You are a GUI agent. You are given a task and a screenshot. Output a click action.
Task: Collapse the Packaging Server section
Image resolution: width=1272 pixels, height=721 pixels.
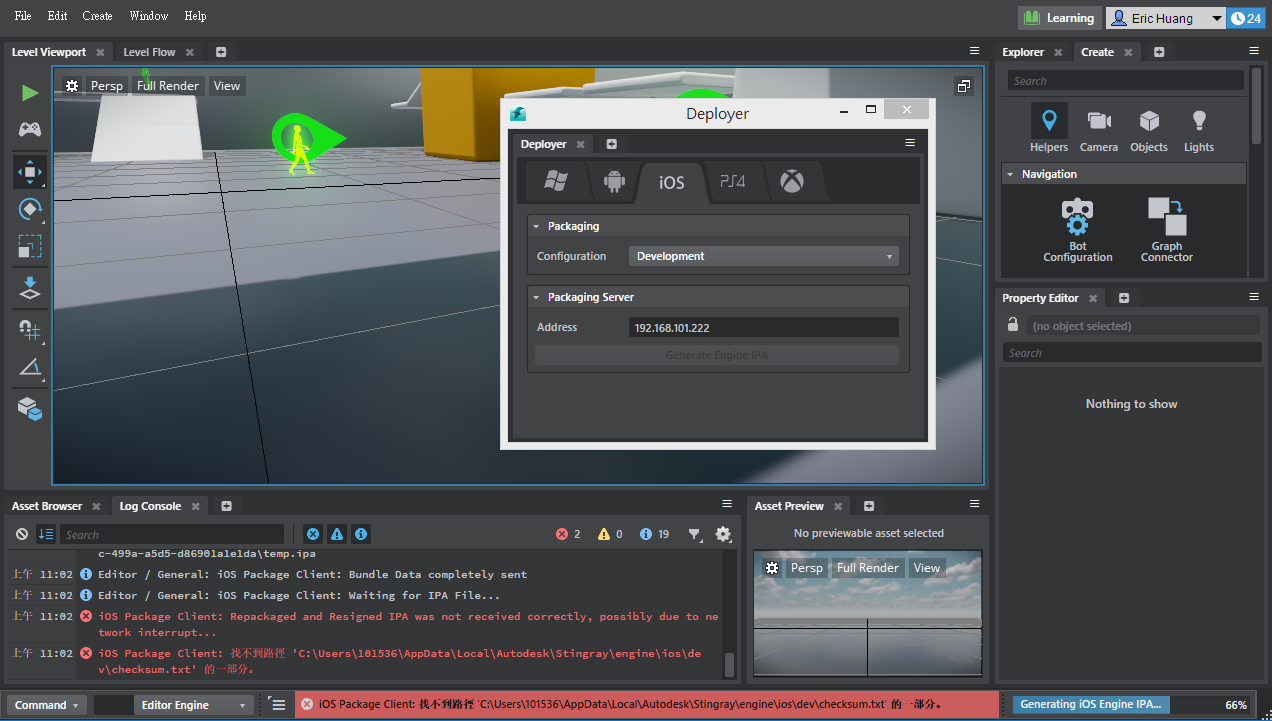tap(536, 297)
